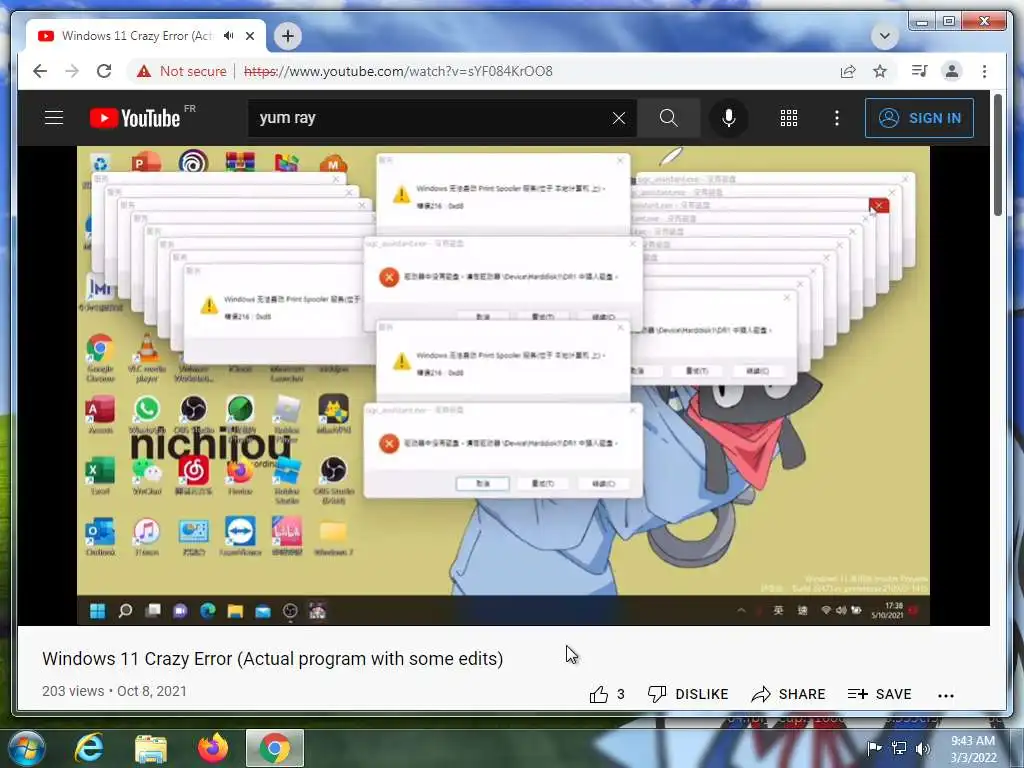Click the page vertical scrollbar thumb

pos(997,155)
